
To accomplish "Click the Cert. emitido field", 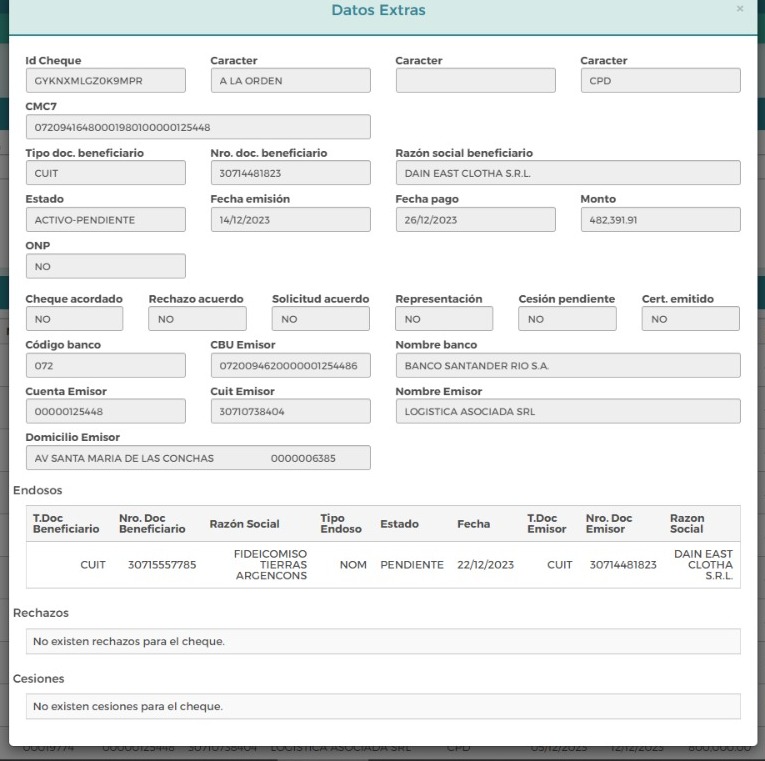I will click(690, 319).
